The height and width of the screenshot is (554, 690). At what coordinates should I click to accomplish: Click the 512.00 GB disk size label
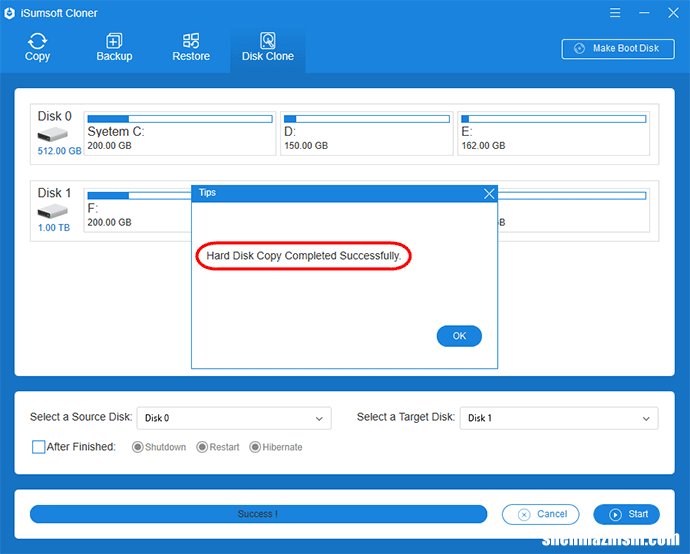(59, 151)
